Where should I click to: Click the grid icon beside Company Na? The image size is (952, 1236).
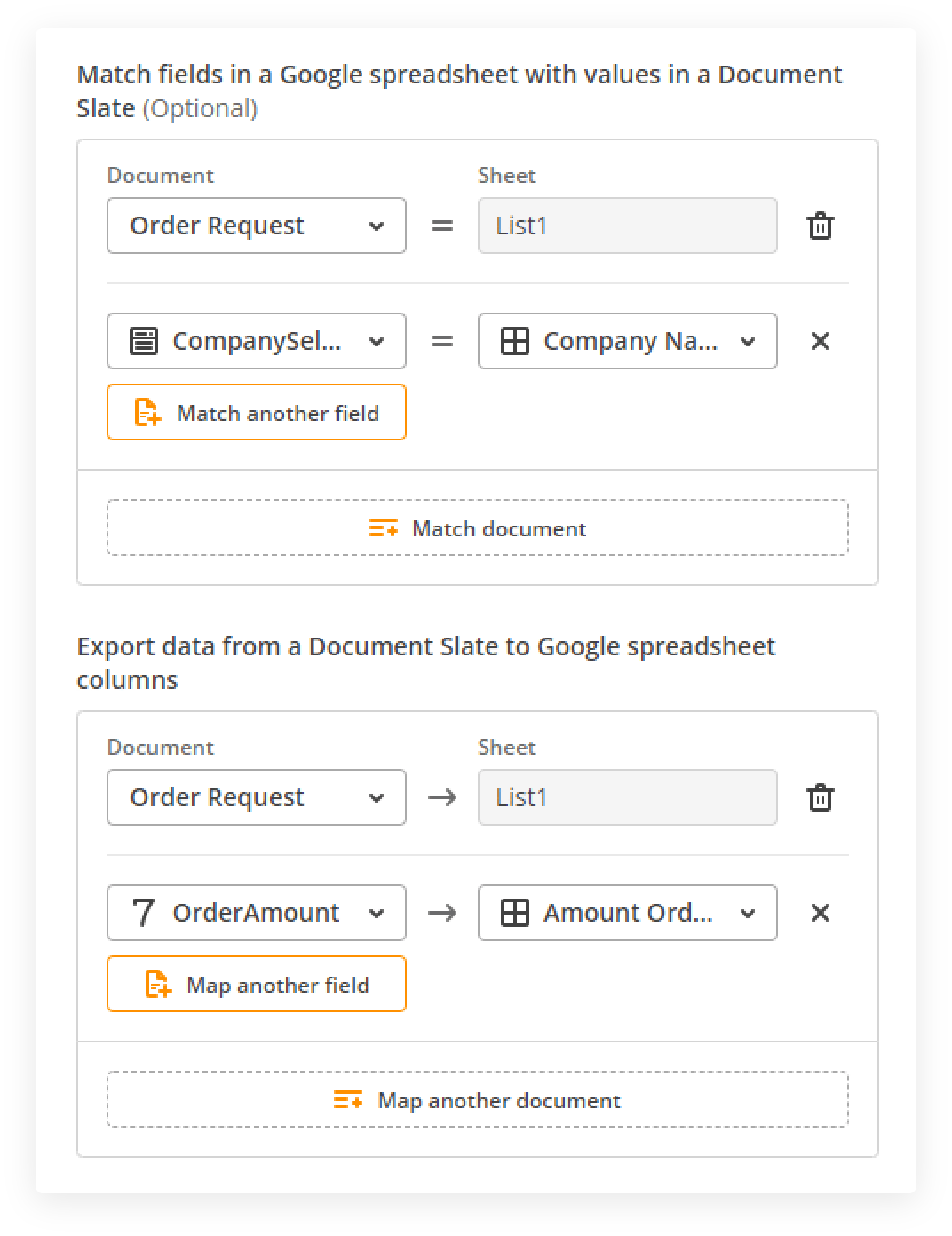pyautogui.click(x=515, y=341)
